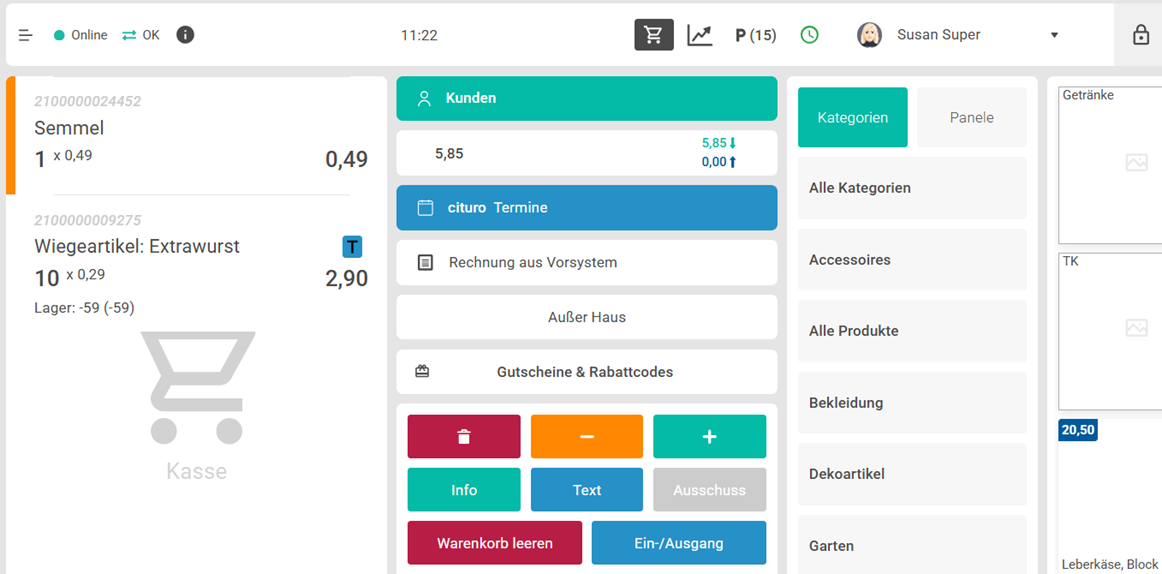The image size is (1162, 574).
Task: Increase quantity with green plus button
Action: (x=709, y=437)
